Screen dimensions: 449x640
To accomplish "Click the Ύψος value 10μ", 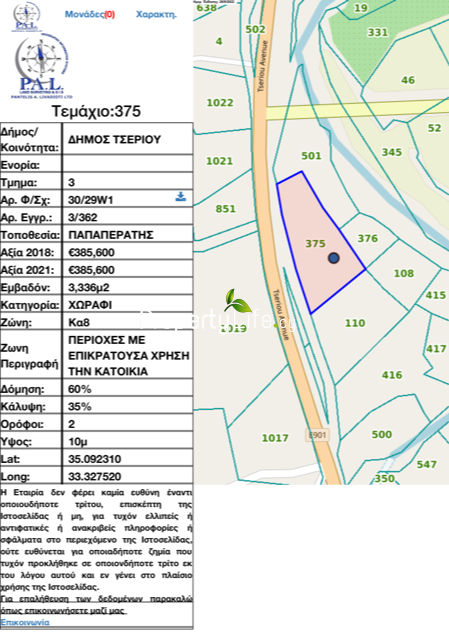I will click(x=78, y=442).
